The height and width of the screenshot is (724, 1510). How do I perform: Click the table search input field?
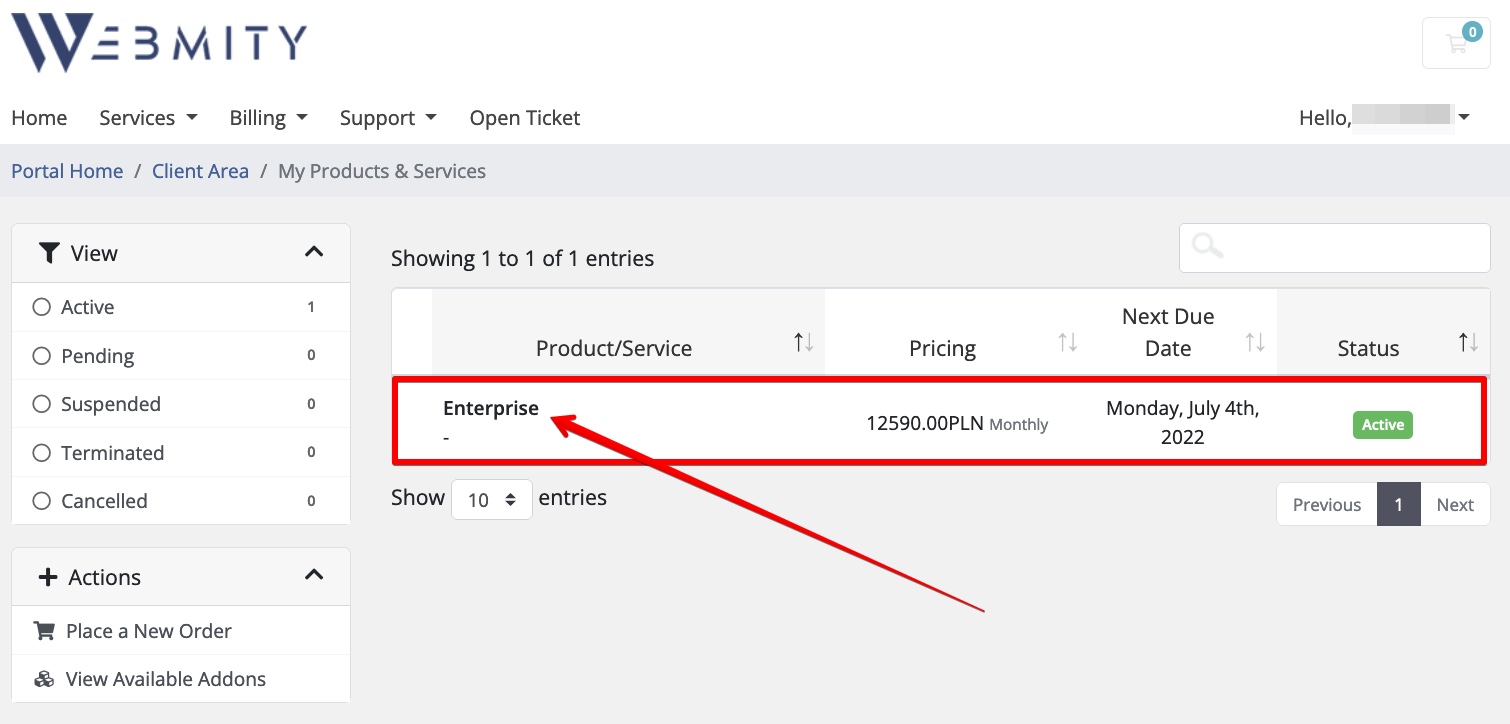click(x=1335, y=247)
